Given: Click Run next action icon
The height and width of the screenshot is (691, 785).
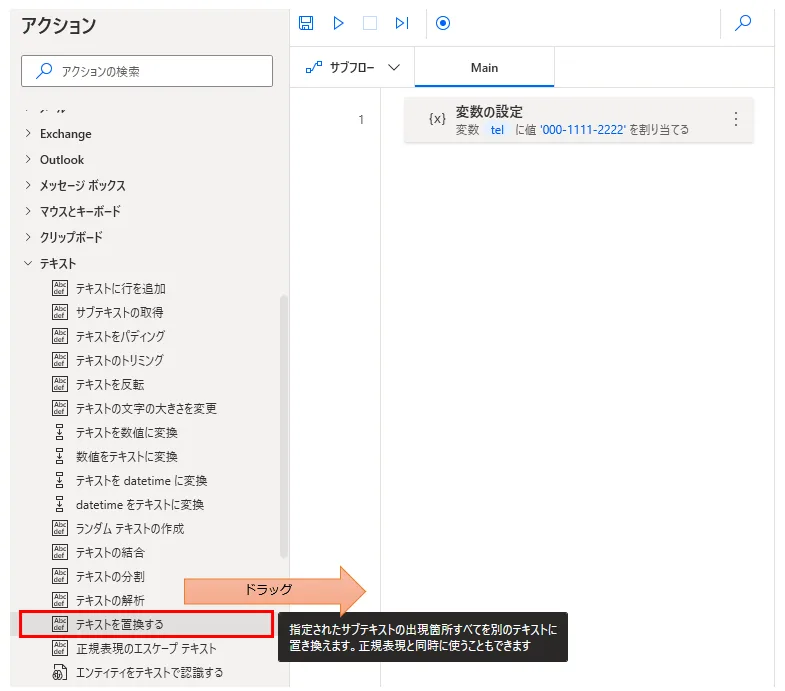Looking at the screenshot, I should coord(402,23).
